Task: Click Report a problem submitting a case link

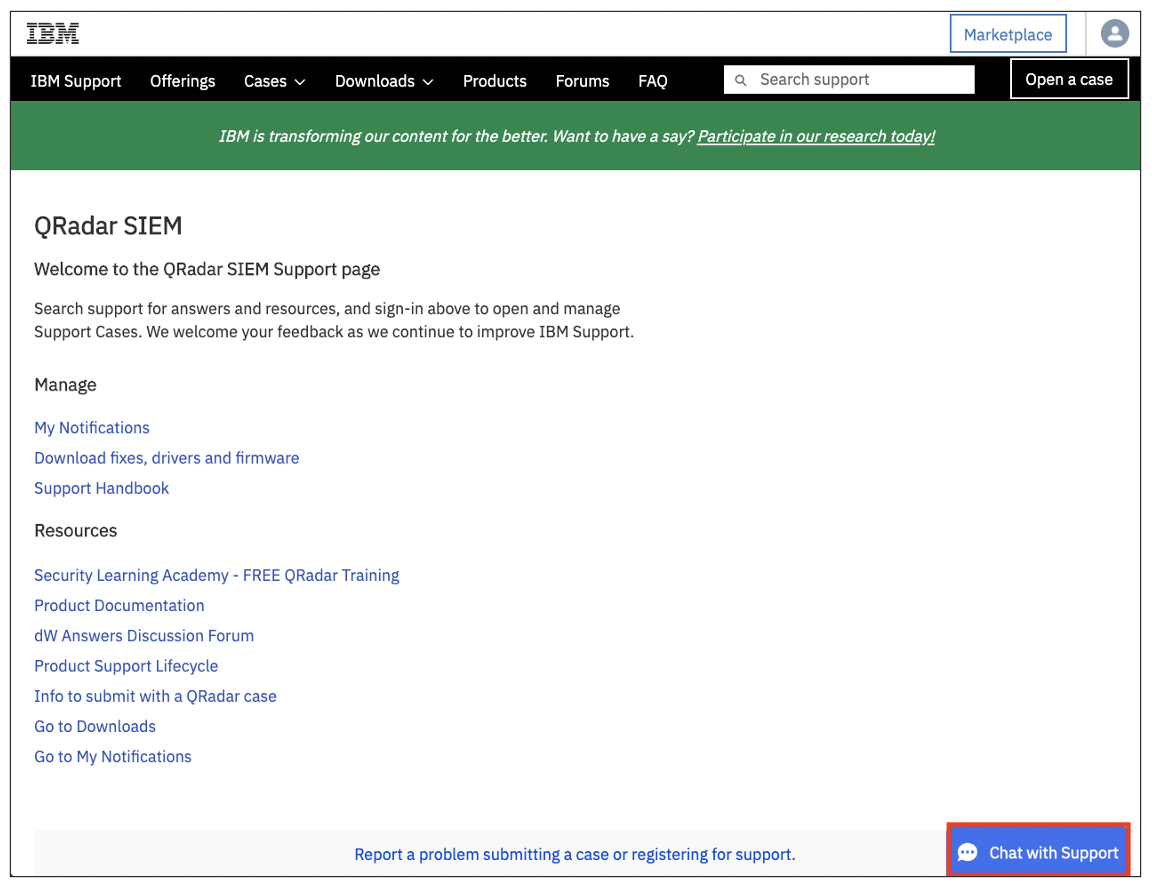Action: pos(575,854)
